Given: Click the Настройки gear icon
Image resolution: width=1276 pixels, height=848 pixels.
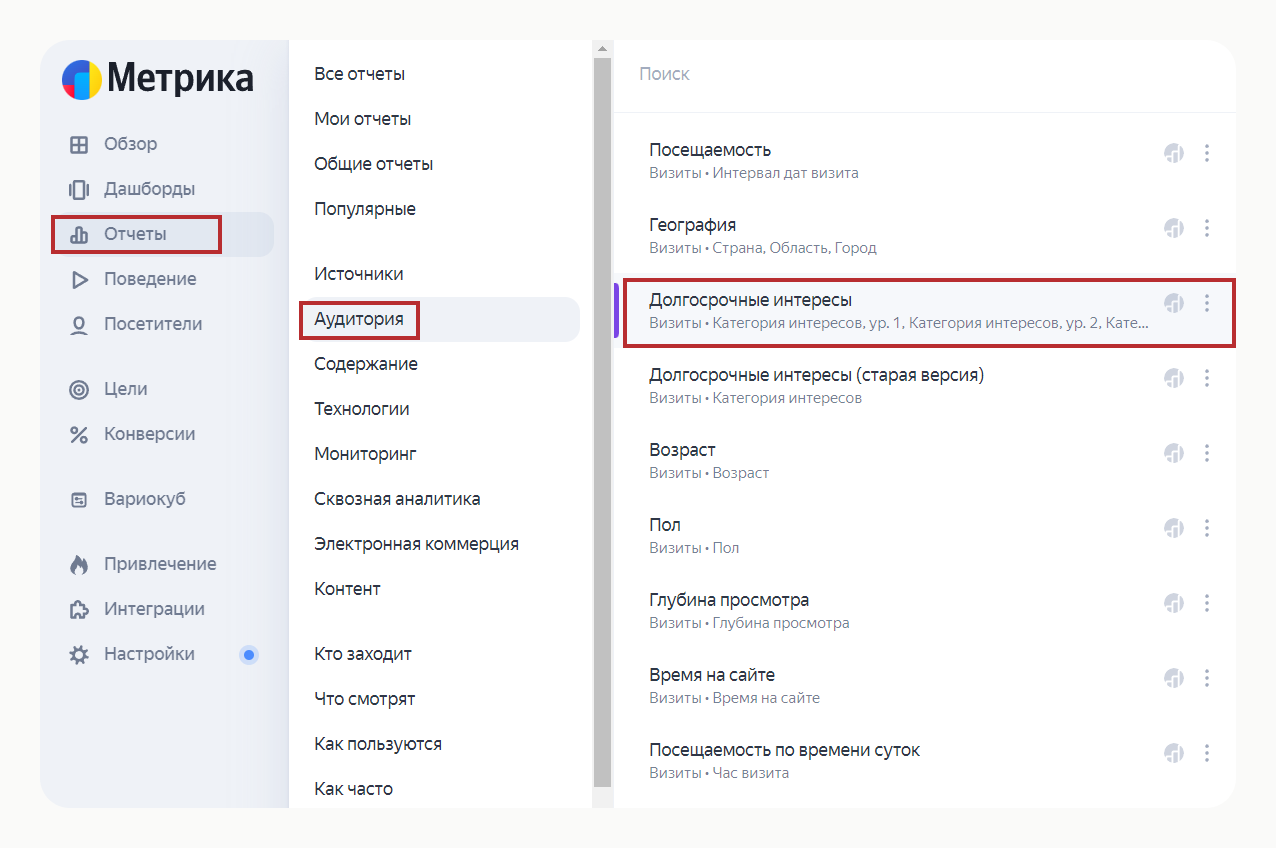Looking at the screenshot, I should (x=79, y=655).
